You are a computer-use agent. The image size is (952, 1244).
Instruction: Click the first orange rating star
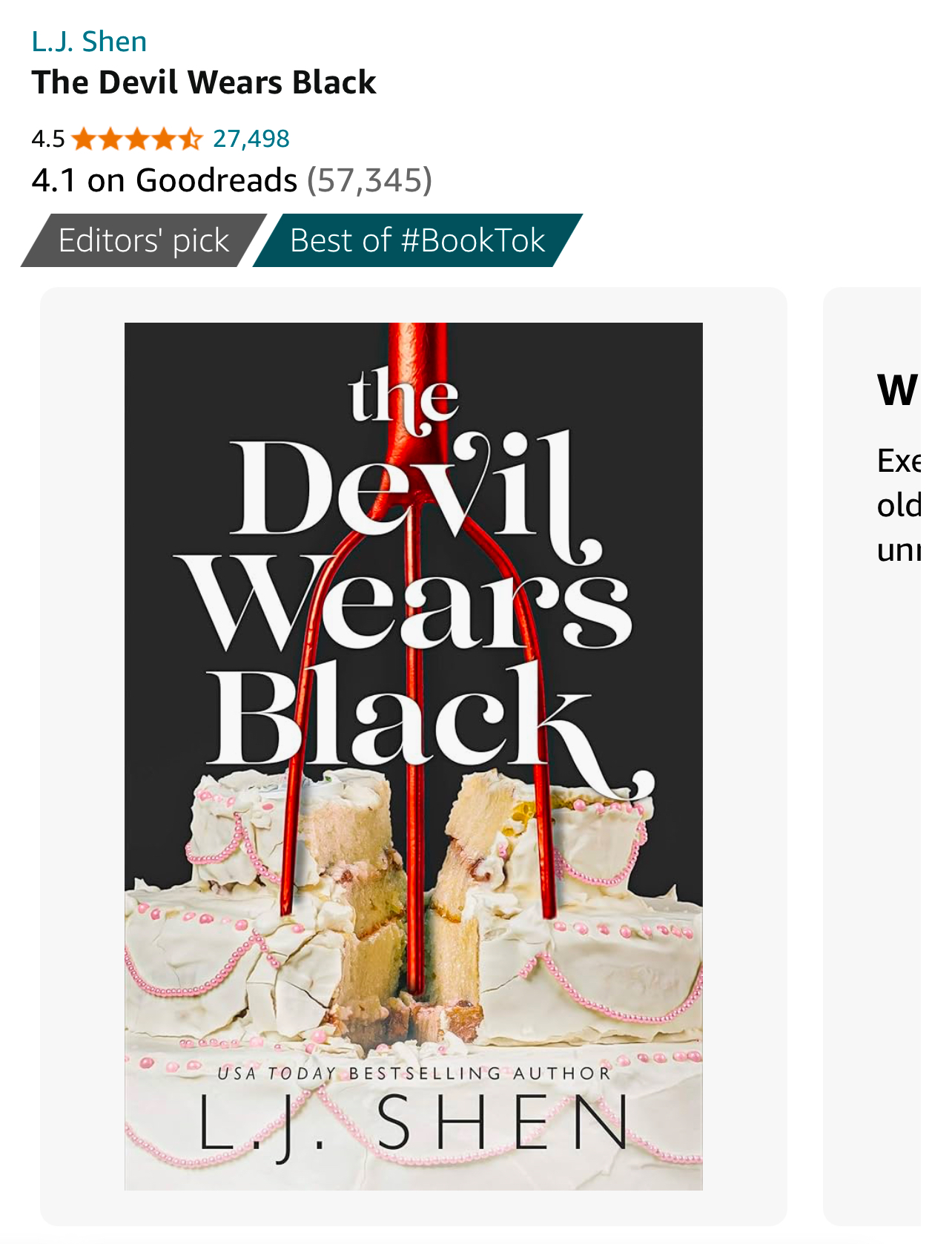click(84, 139)
